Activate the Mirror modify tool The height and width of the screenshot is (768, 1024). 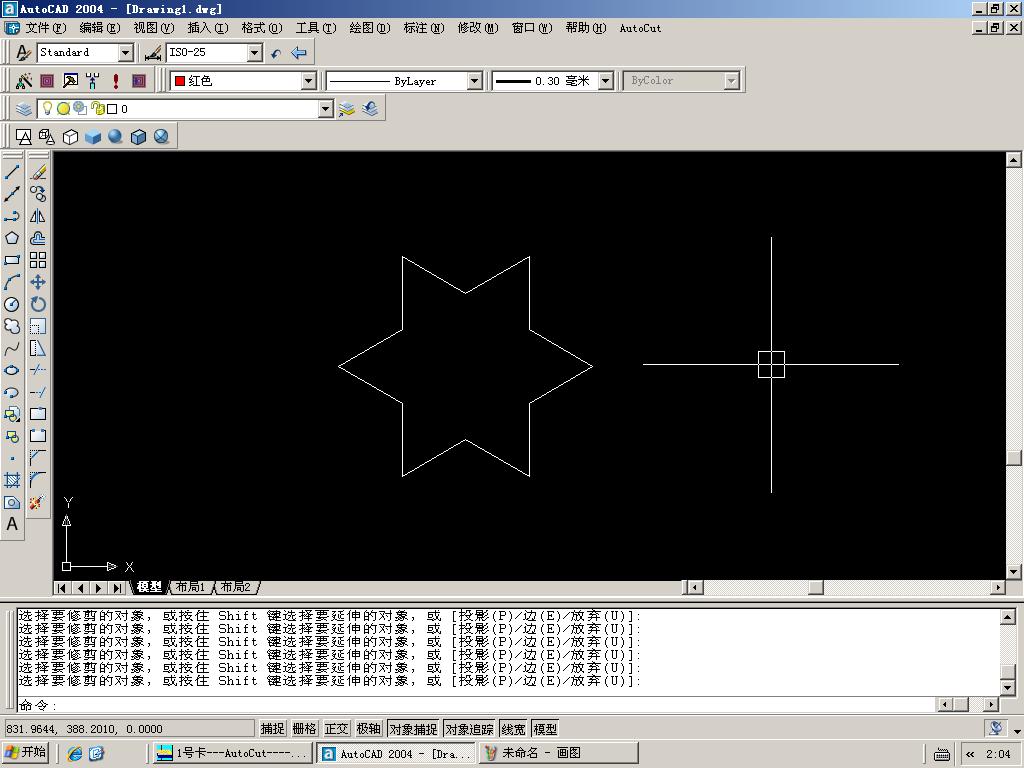point(38,216)
